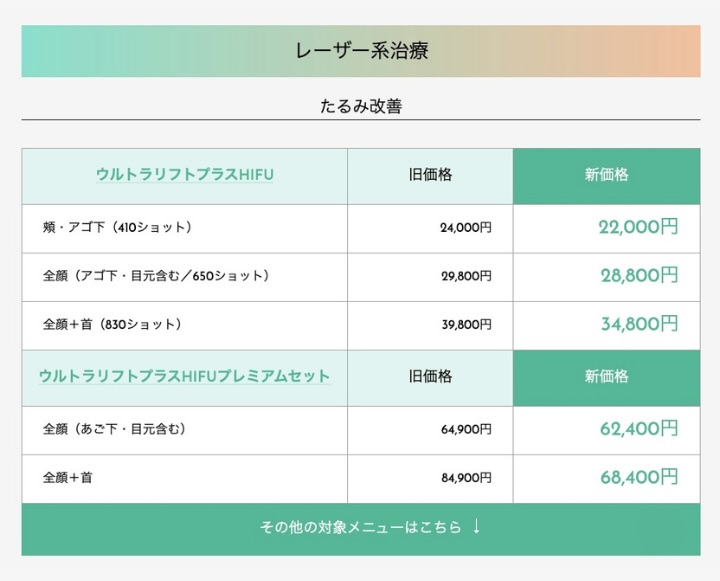Select the レーザー系治療 gradient header
720x581 pixels.
pos(361,51)
